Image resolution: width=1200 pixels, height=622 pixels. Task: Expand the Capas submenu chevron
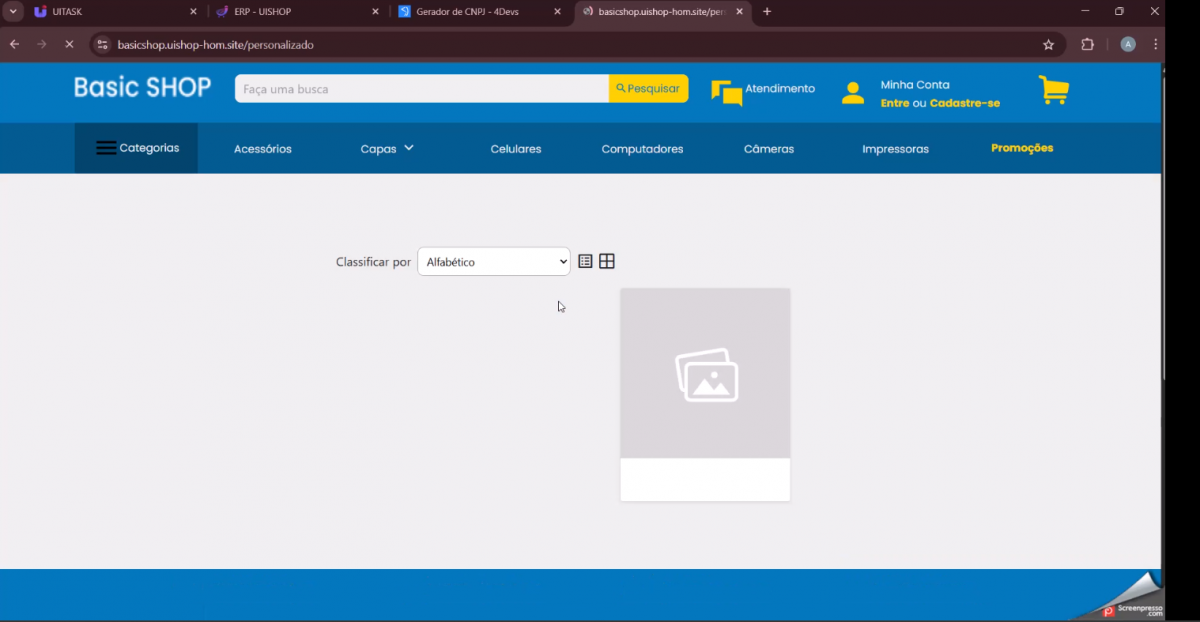(408, 148)
